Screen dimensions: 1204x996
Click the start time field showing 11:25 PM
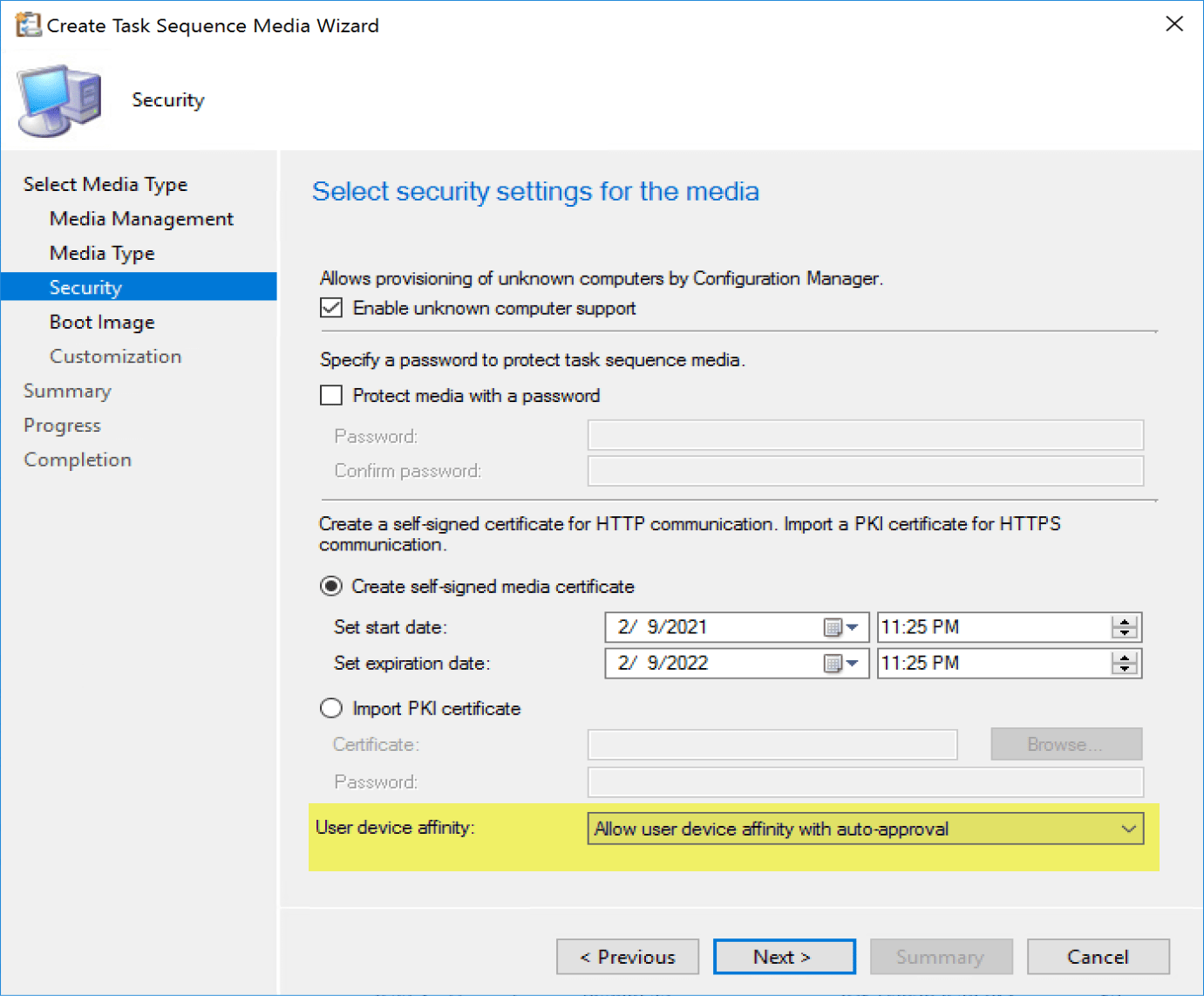(992, 627)
